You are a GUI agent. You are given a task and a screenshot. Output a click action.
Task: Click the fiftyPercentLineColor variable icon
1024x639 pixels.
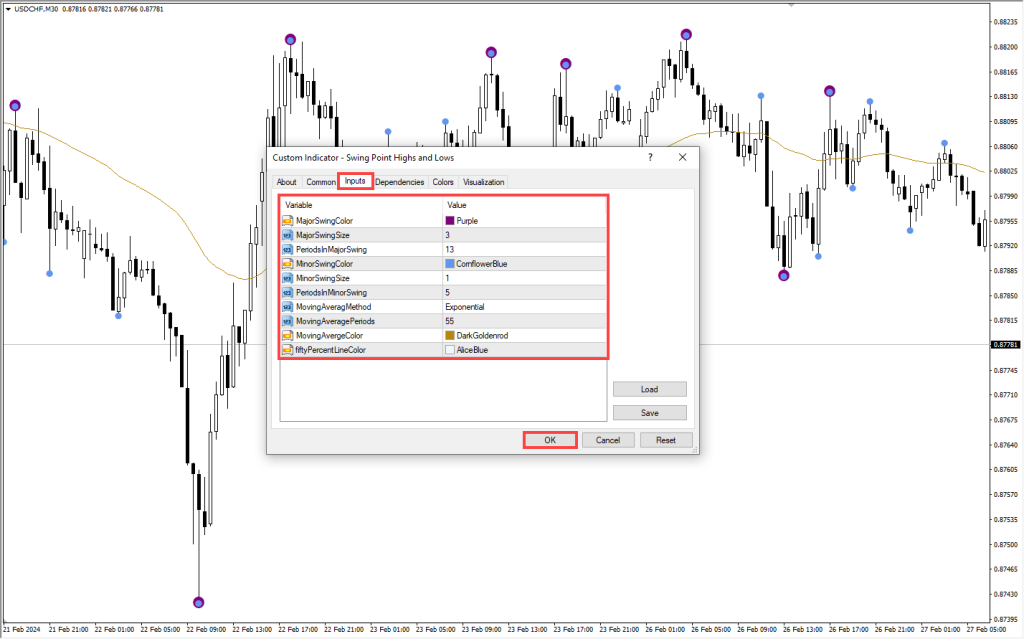[x=287, y=350]
